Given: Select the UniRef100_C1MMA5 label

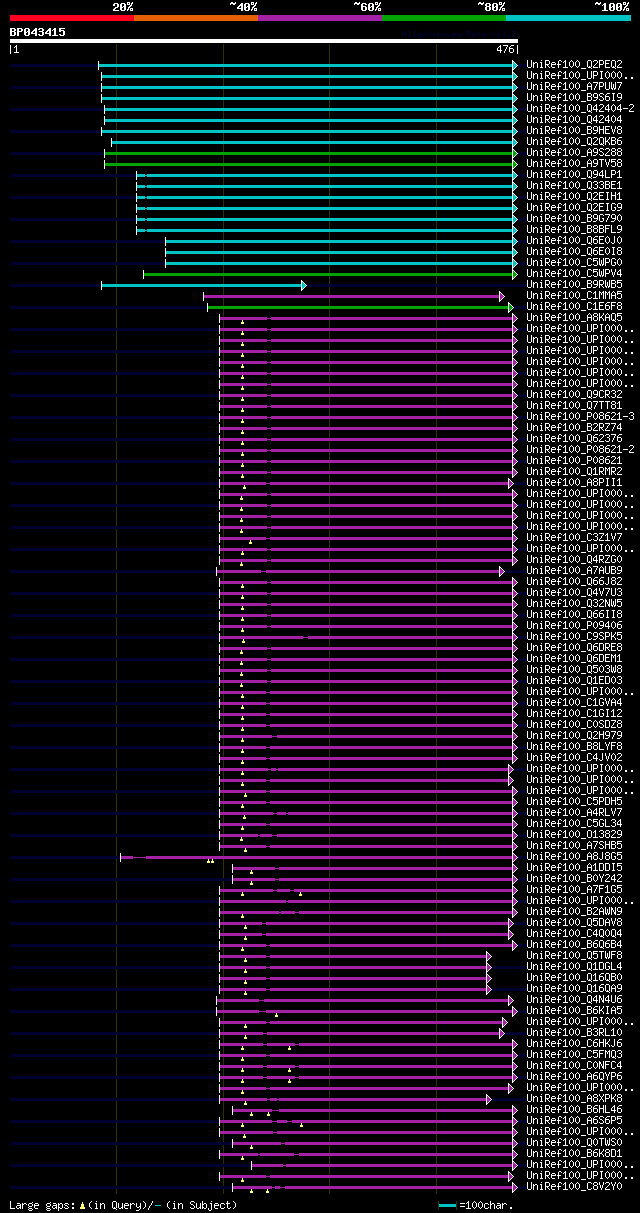Looking at the screenshot, I should [574, 295].
